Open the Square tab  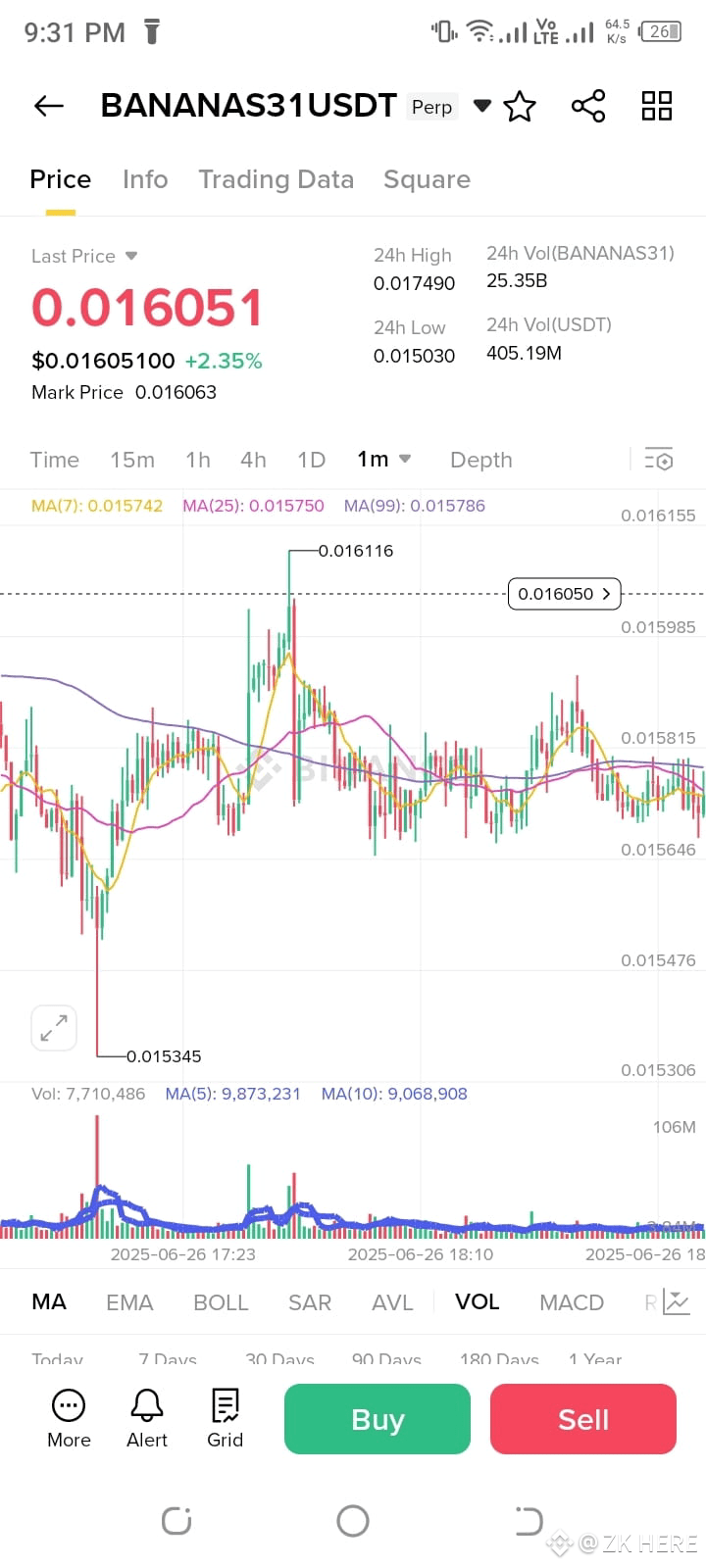[427, 179]
